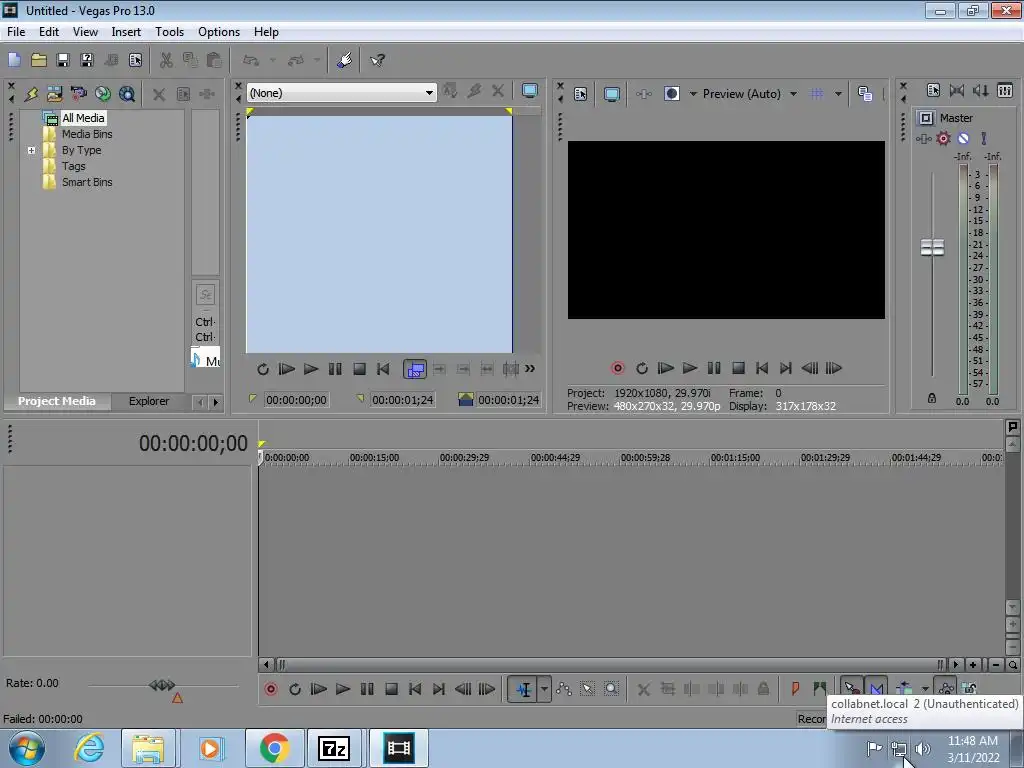The width and height of the screenshot is (1024, 768).
Task: Open the Normal Edit Tool dropdown arrow
Action: 544,688
